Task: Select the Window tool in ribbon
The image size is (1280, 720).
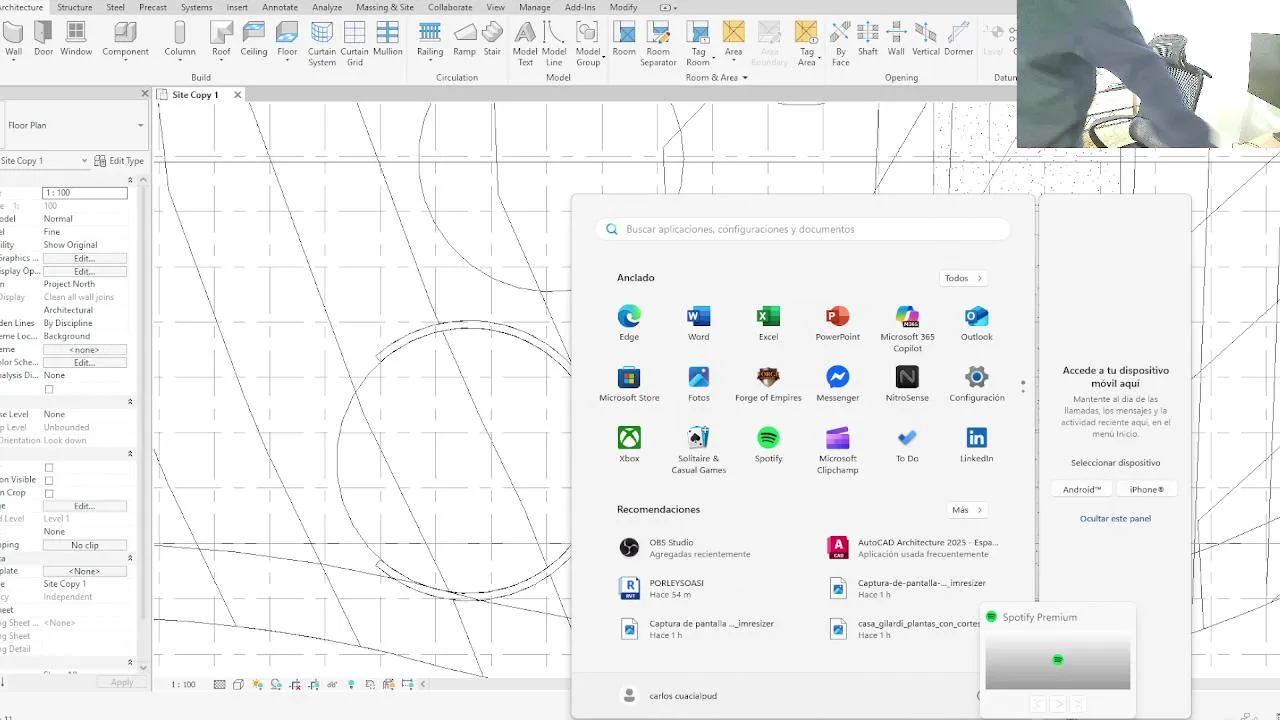Action: point(76,39)
